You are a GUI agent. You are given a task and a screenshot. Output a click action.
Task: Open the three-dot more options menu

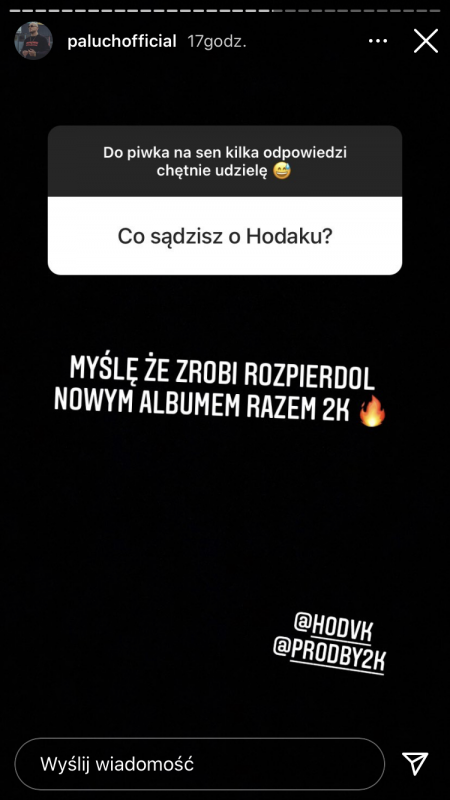[x=378, y=41]
